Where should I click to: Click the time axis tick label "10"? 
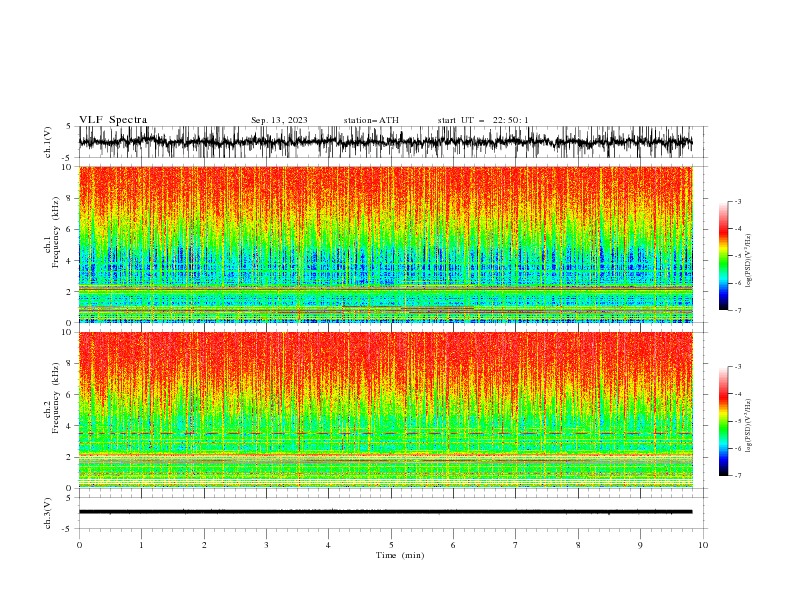[x=703, y=545]
